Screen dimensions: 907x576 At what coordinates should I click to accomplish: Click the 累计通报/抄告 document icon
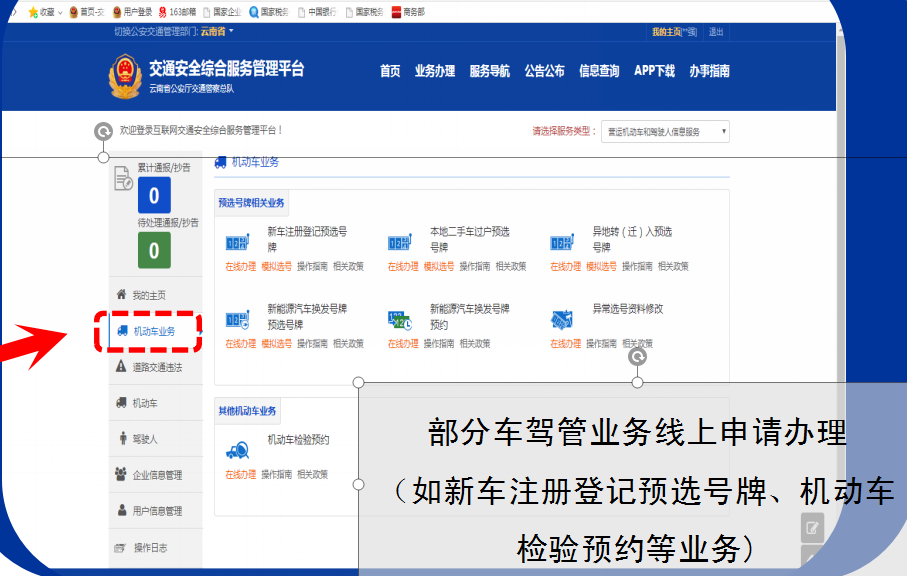(123, 177)
